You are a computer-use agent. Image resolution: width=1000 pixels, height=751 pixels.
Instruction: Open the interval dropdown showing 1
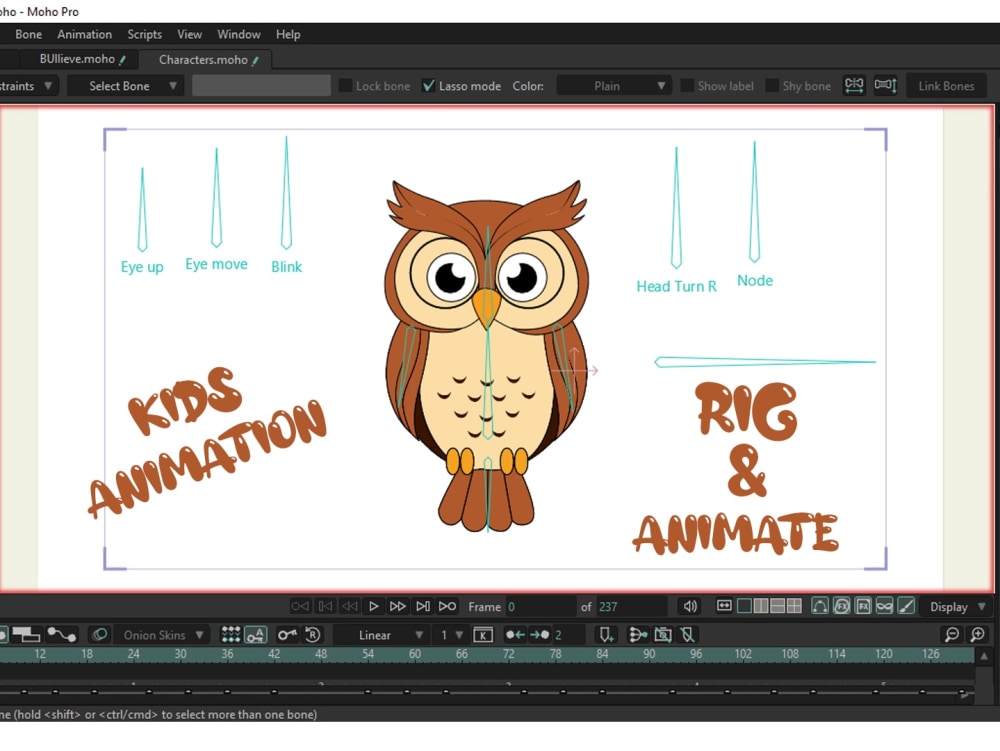coord(451,635)
